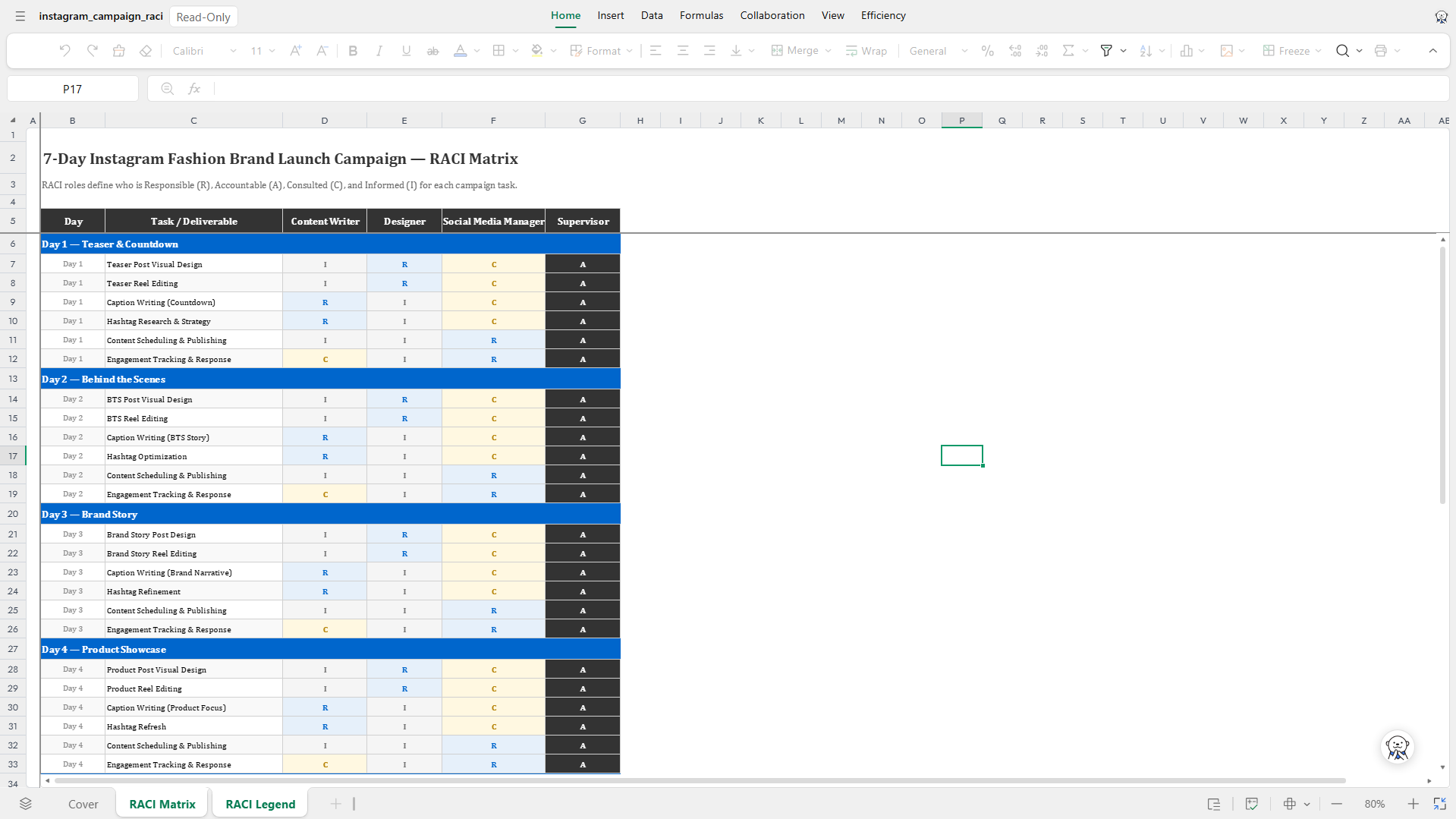Switch to the RACI Legend sheet tab
Image resolution: width=1456 pixels, height=819 pixels.
pos(260,804)
